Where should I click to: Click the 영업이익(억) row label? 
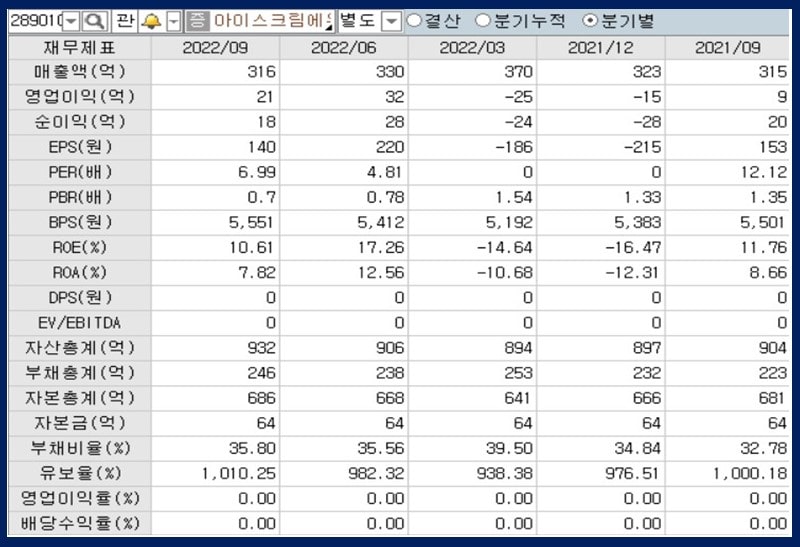(80, 96)
